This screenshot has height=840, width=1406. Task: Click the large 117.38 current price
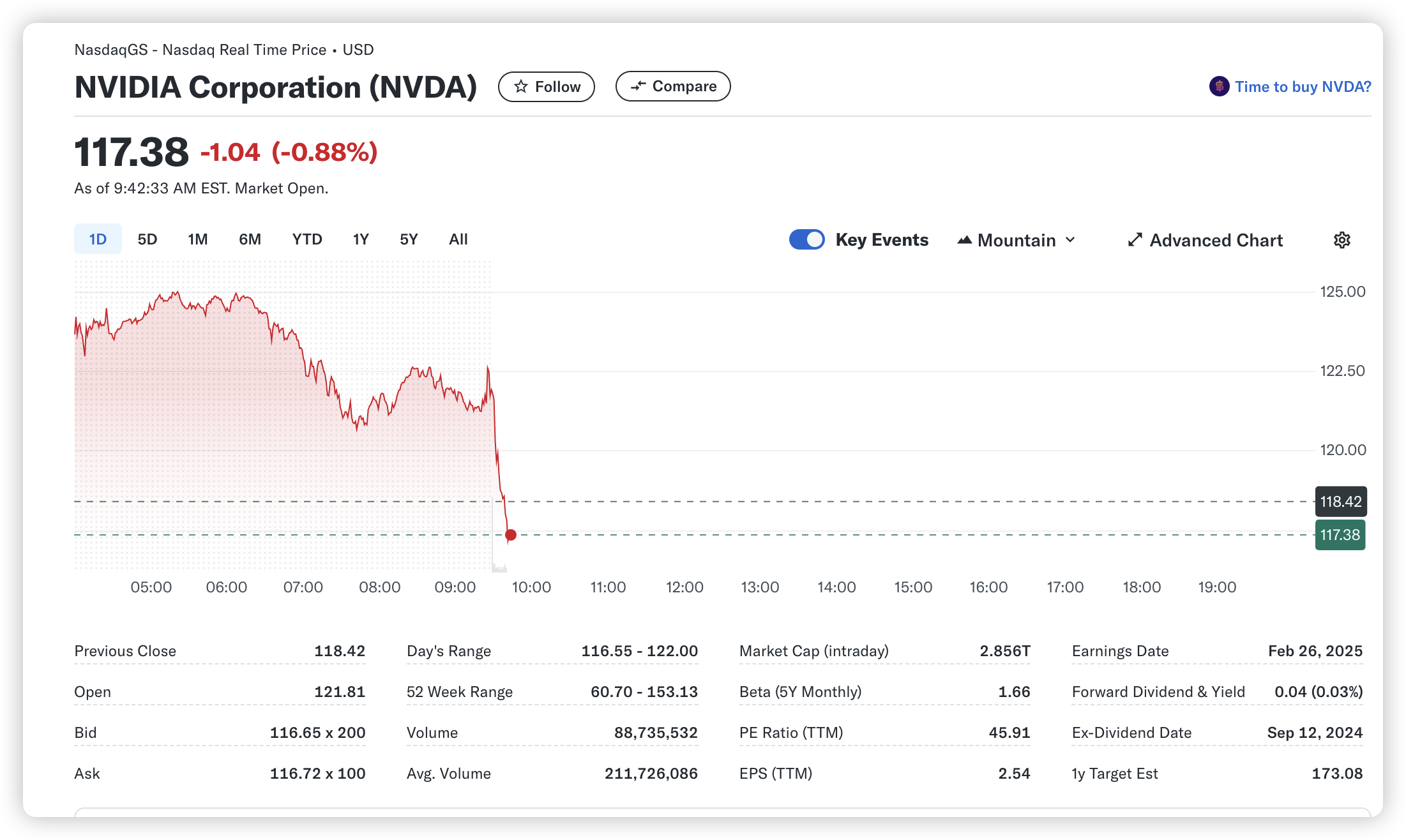click(x=132, y=152)
